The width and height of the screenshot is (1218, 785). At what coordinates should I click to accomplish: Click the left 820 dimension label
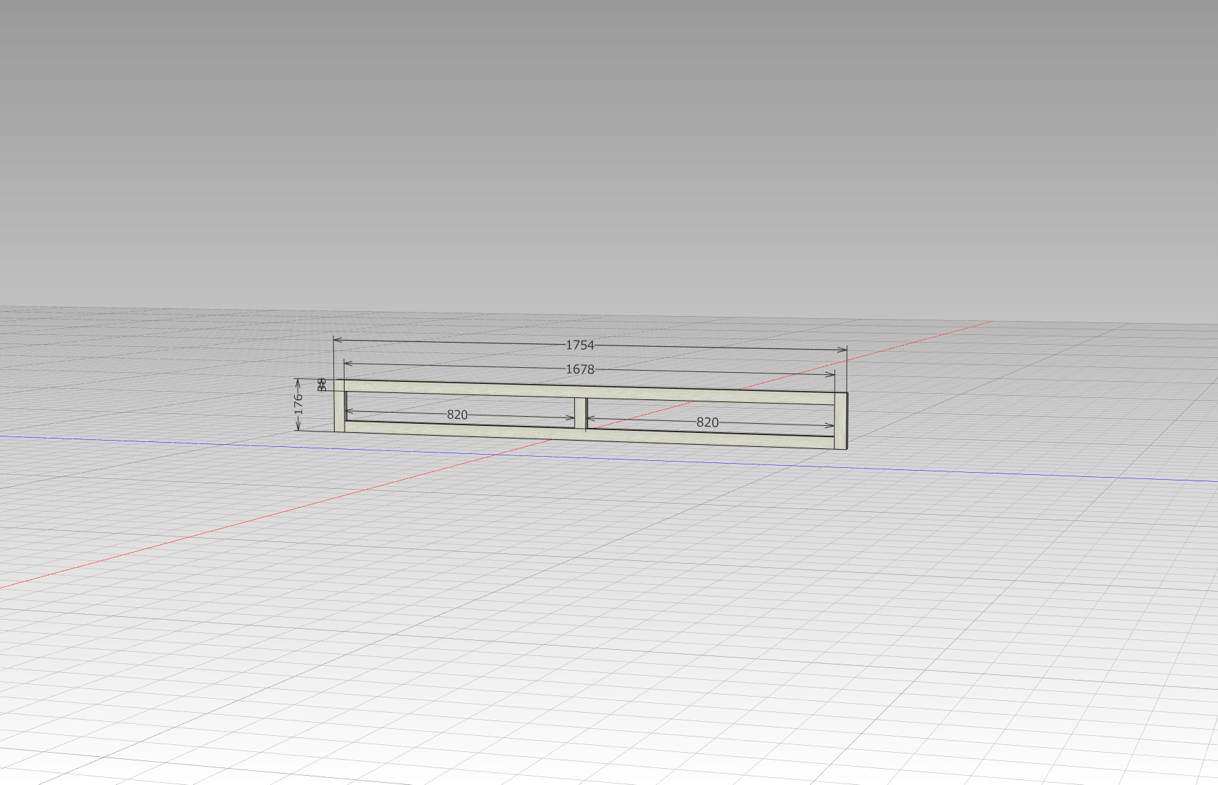457,414
